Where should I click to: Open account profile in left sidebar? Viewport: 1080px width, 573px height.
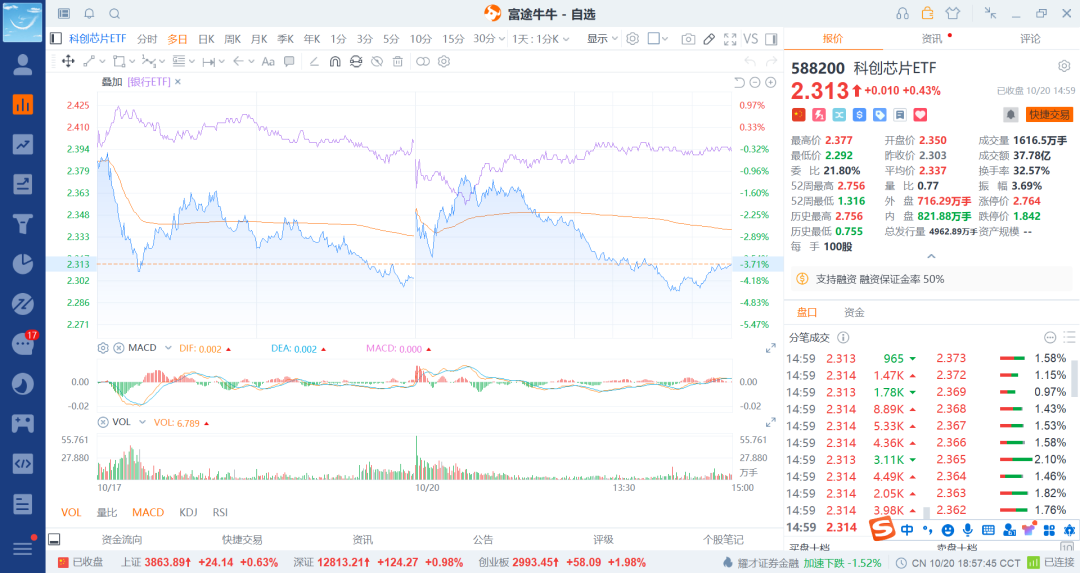point(23,65)
